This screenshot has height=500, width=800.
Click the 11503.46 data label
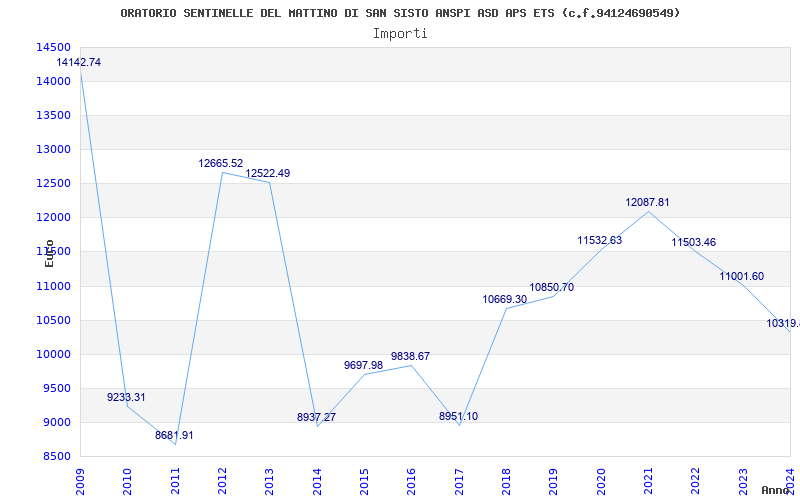tap(693, 242)
